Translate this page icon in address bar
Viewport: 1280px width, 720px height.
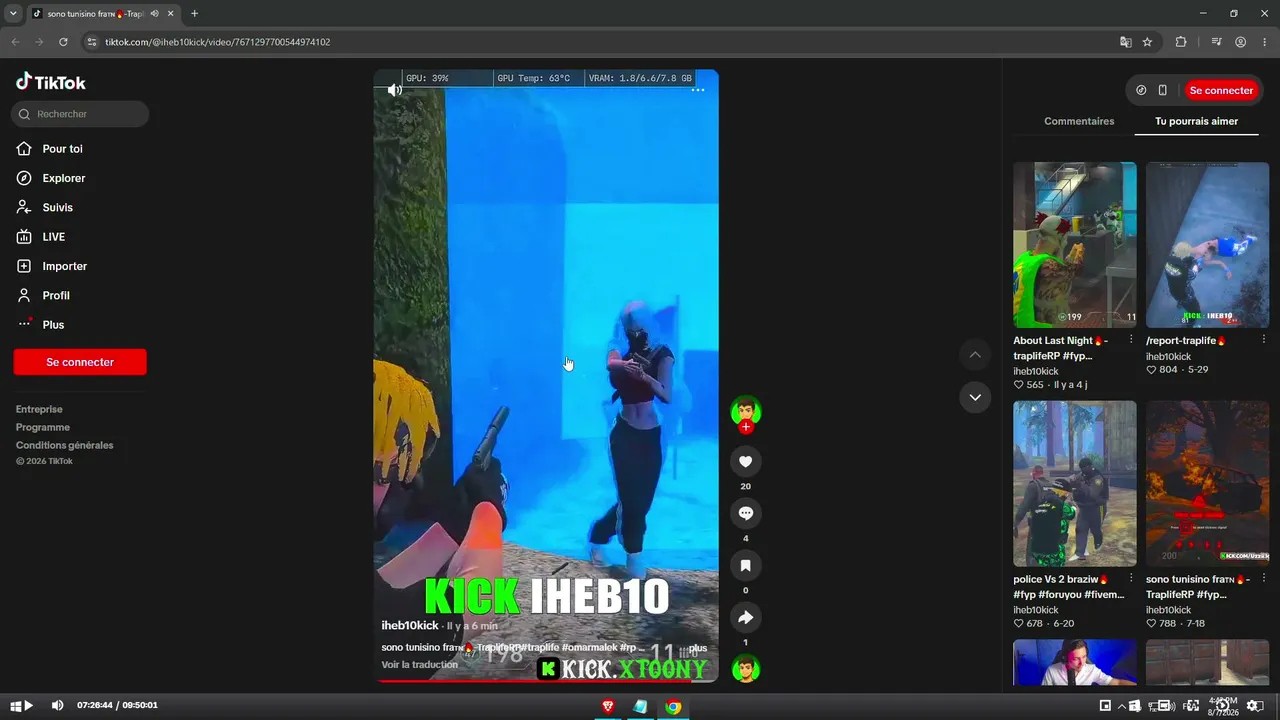(x=1126, y=42)
